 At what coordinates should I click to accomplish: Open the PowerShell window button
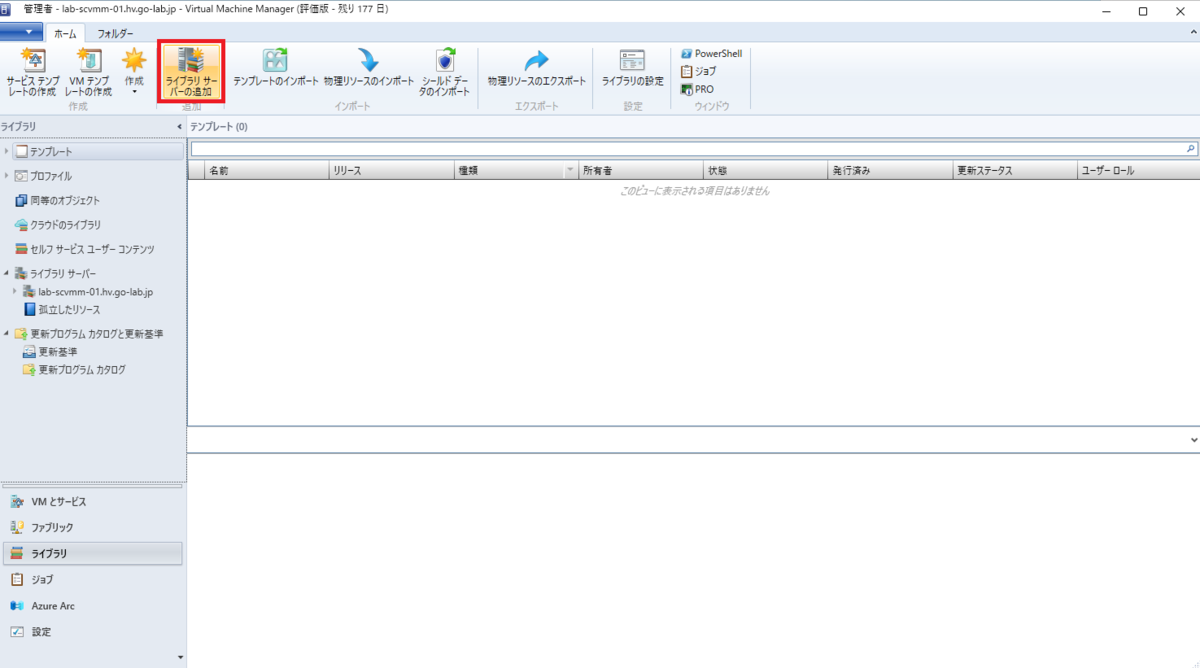[711, 53]
